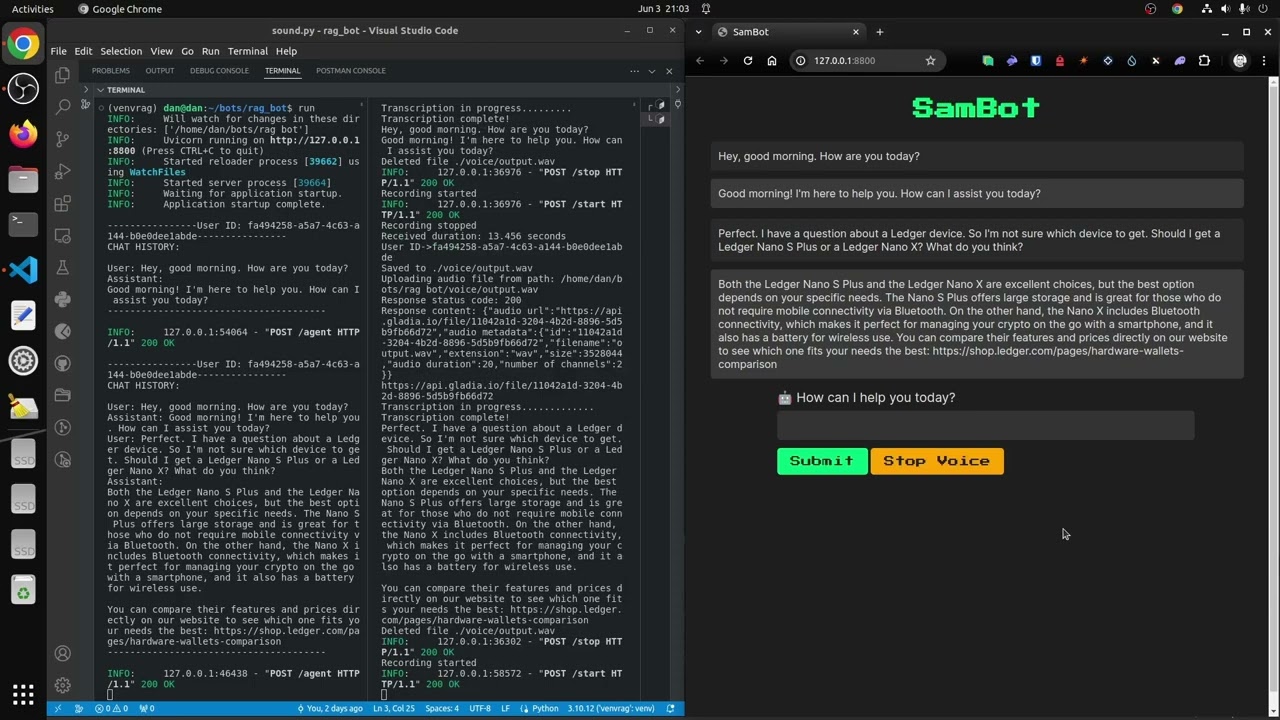This screenshot has height=720, width=1280.
Task: Select Python language mode in status bar
Action: (545, 708)
